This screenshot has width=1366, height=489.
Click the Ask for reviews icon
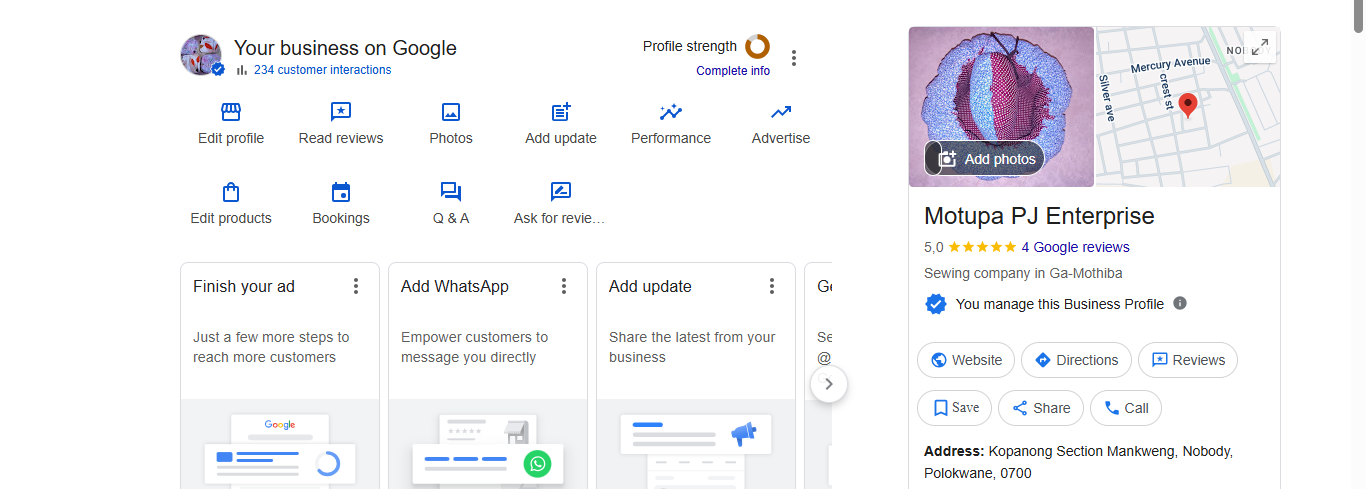pyautogui.click(x=561, y=192)
